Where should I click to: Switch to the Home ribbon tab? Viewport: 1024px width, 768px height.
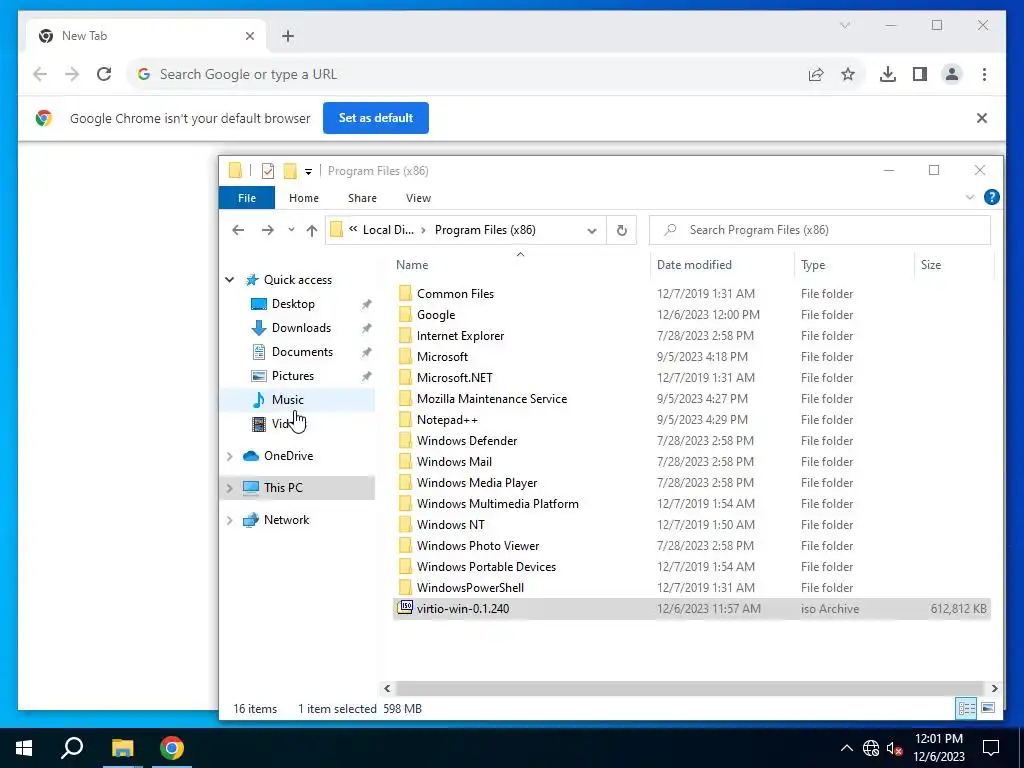click(x=304, y=198)
